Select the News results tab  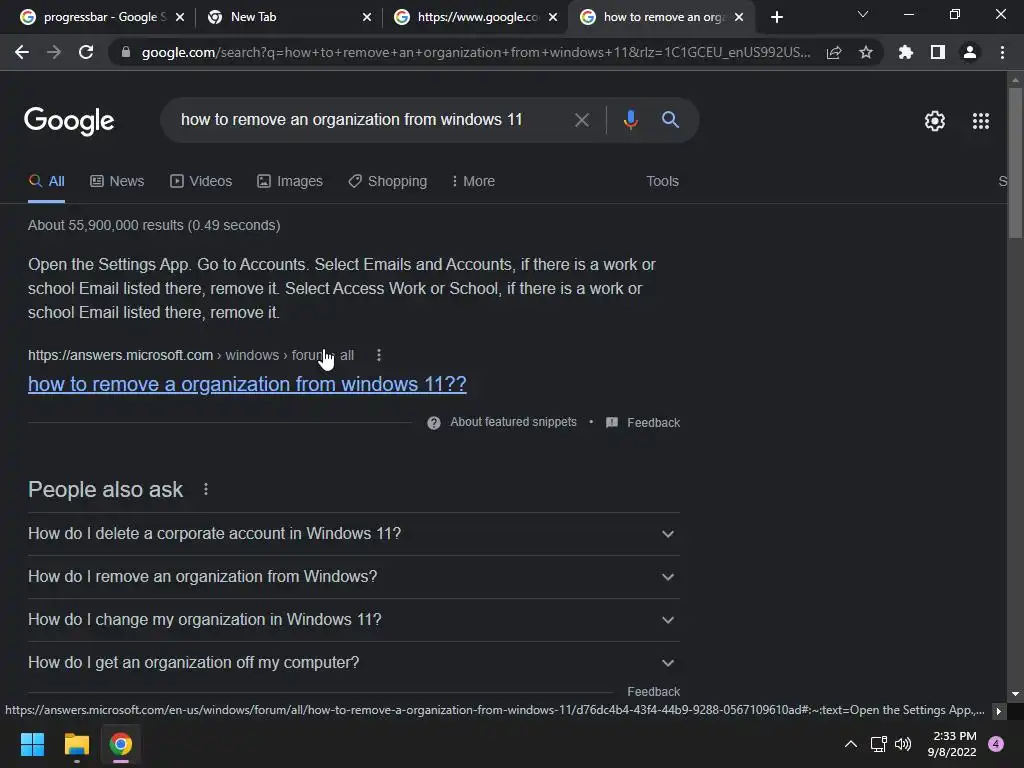tap(117, 181)
